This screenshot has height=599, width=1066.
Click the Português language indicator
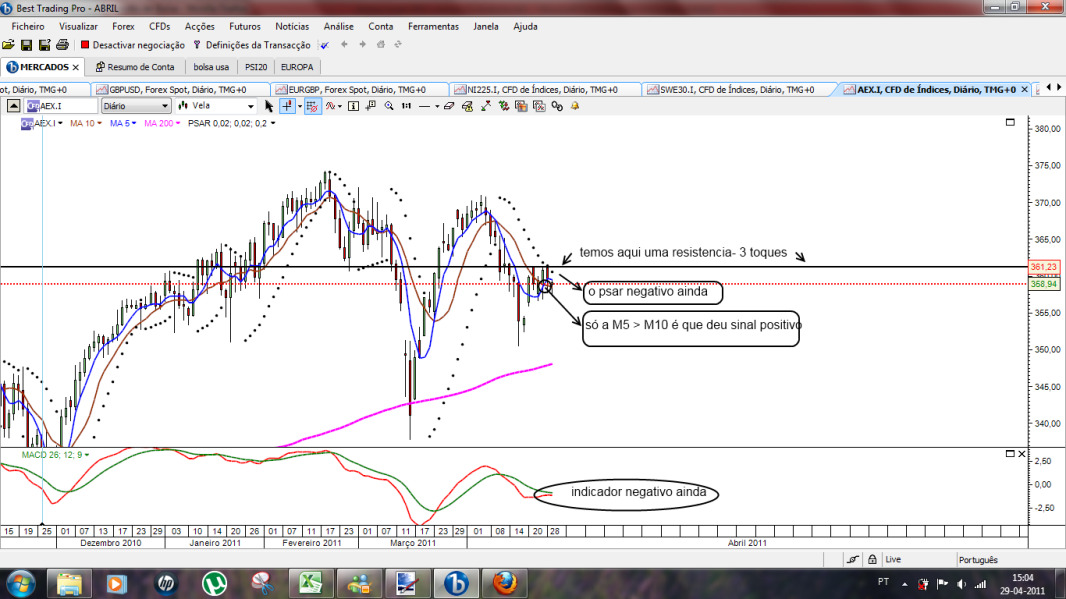(x=978, y=560)
